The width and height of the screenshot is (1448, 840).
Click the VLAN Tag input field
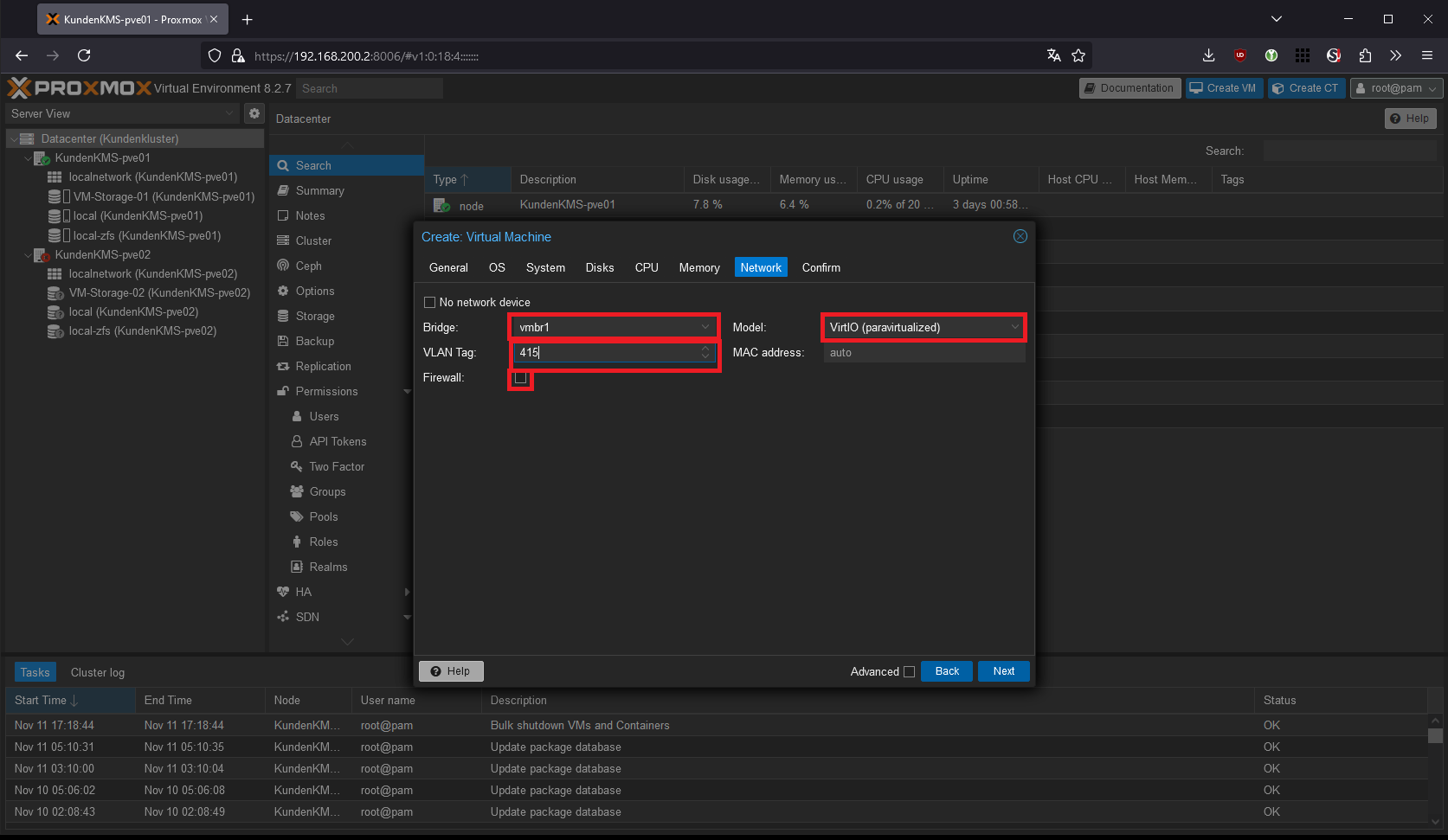[608, 353]
